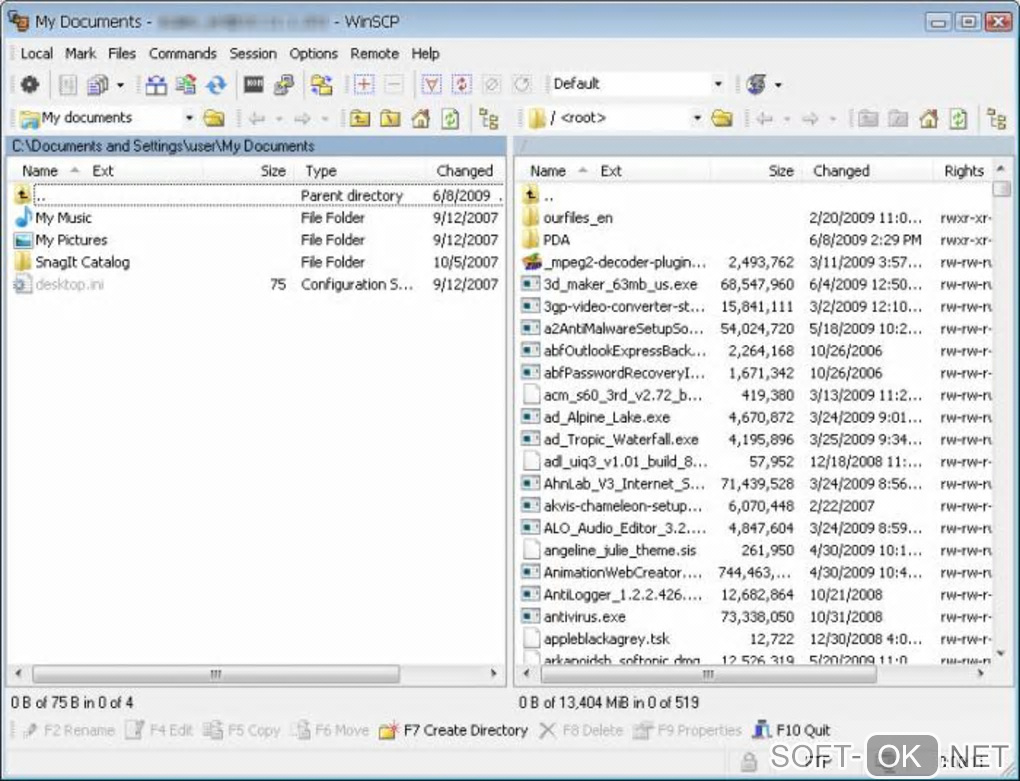Image resolution: width=1020 pixels, height=781 pixels.
Task: Open the Options menu
Action: pyautogui.click(x=314, y=53)
